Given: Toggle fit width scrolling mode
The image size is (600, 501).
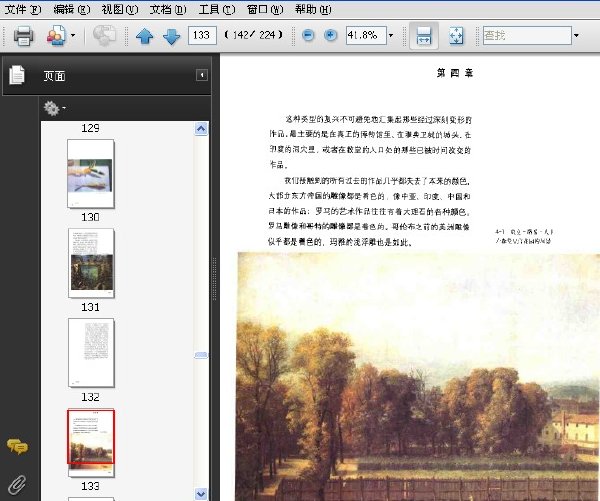Looking at the screenshot, I should pos(424,36).
